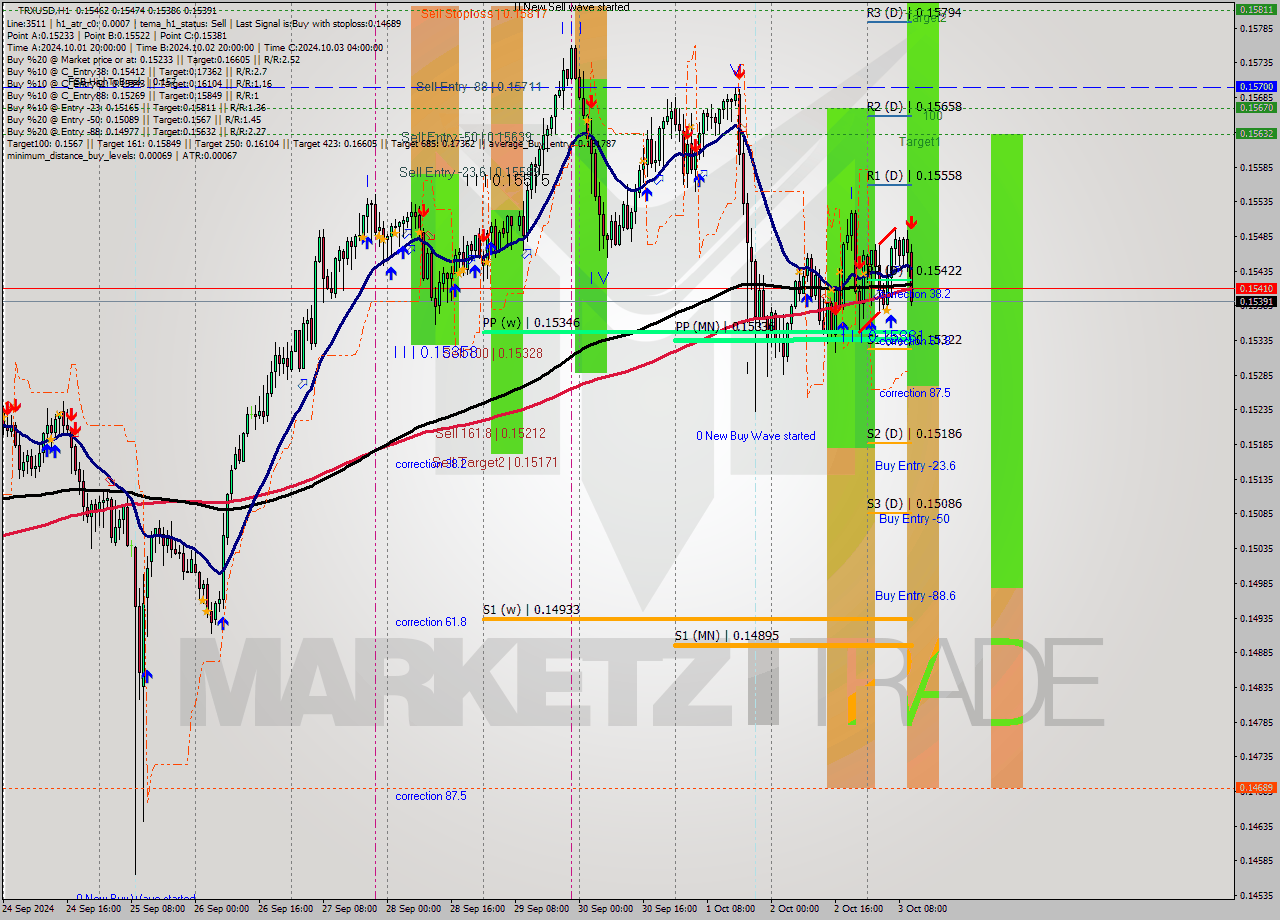Click the black 0.15391 current price tag
This screenshot has height=920, width=1280.
pos(1256,301)
